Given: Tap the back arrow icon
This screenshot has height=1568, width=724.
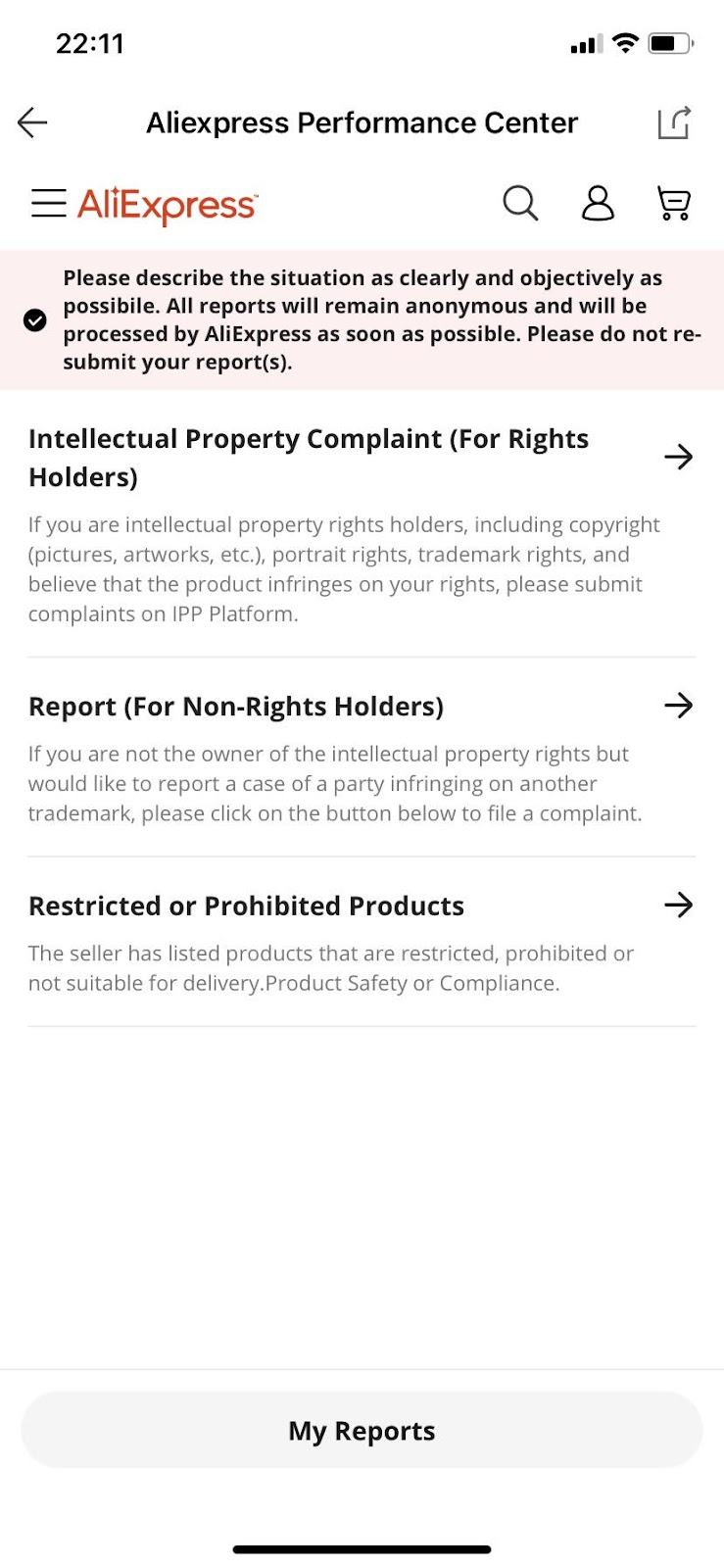Looking at the screenshot, I should pos(32,122).
